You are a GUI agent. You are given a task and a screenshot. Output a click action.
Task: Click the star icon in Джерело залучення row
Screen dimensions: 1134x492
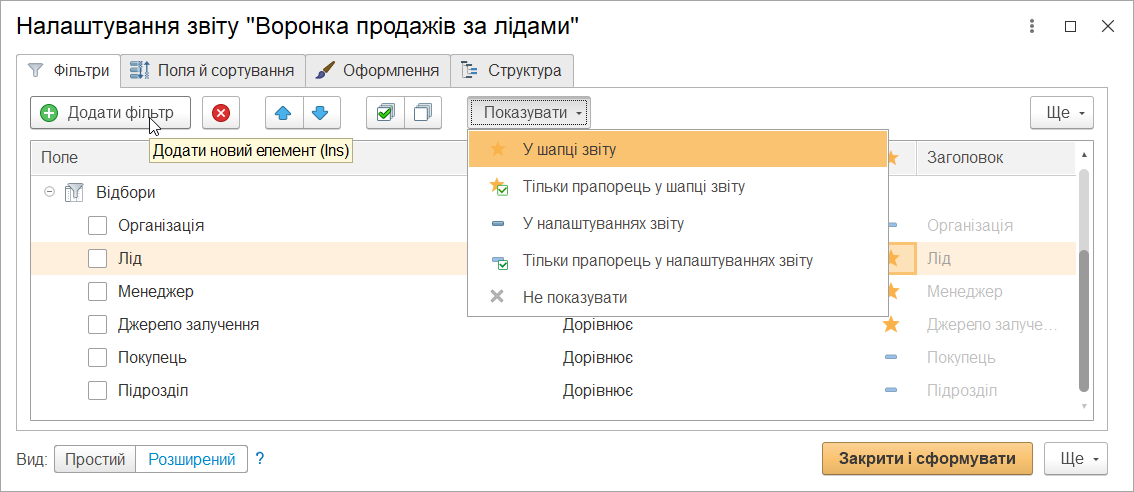pos(892,325)
